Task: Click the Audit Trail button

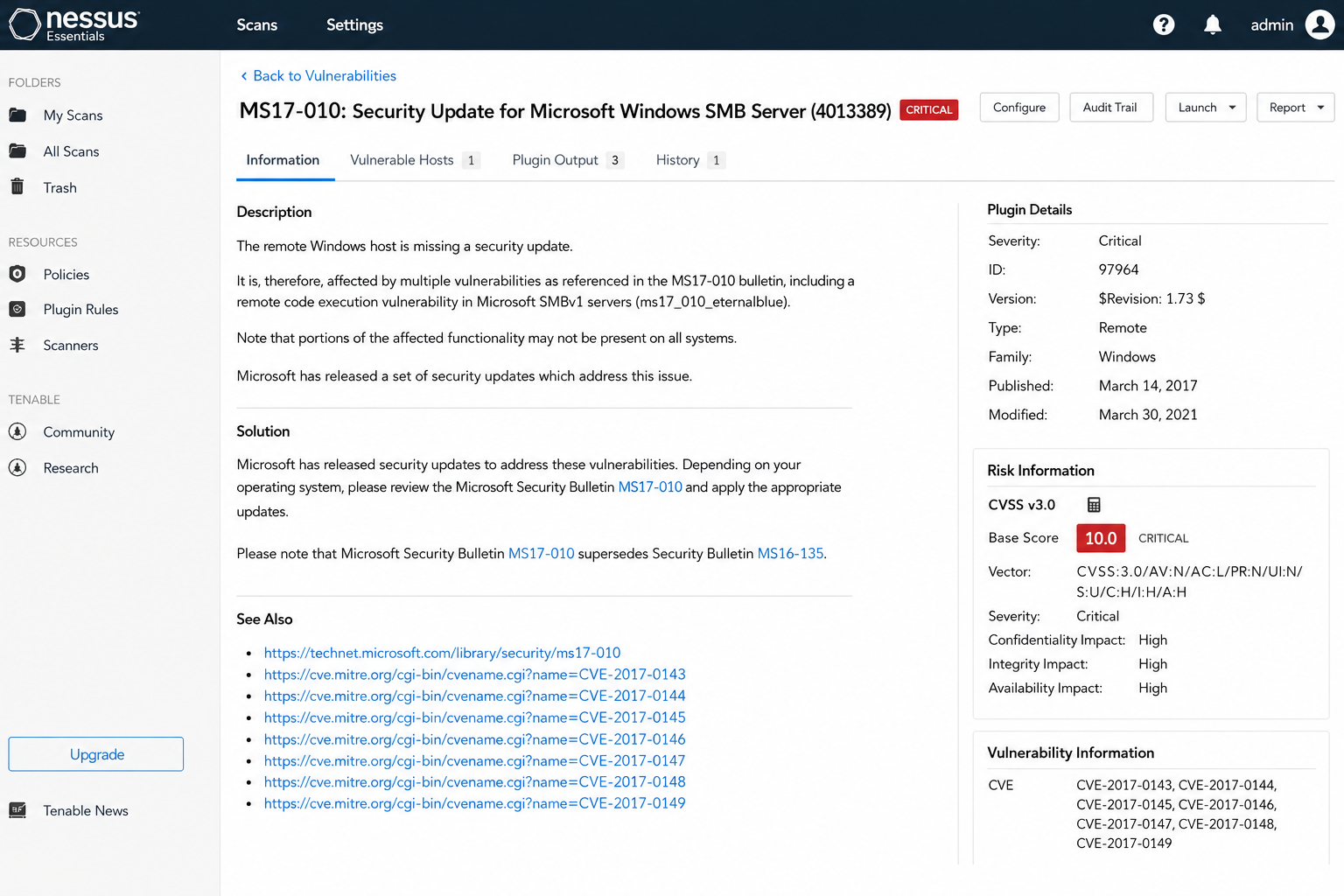Action: (1110, 108)
